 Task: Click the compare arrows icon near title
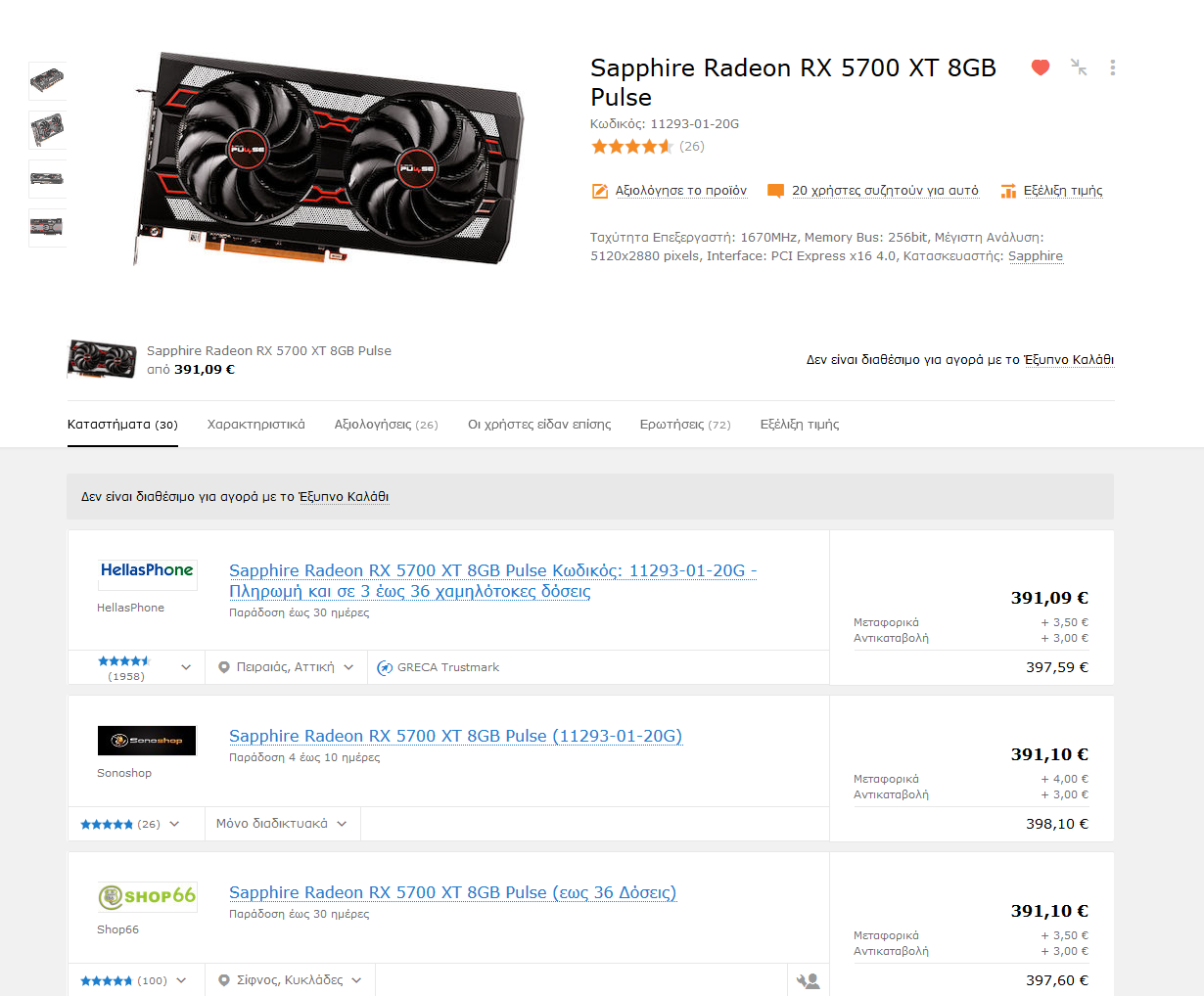(x=1079, y=68)
